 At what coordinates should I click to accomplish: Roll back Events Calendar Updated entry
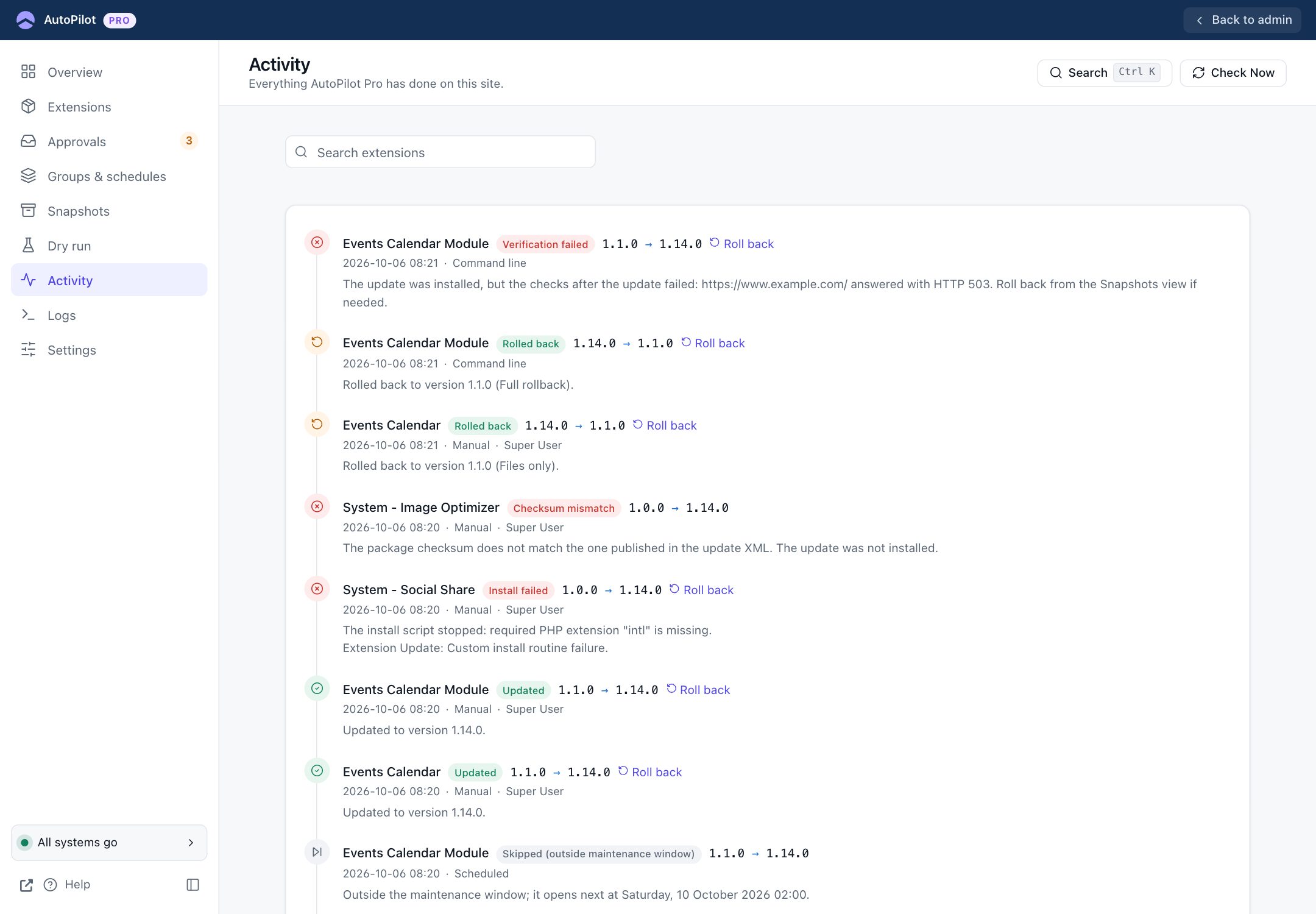pyautogui.click(x=650, y=772)
